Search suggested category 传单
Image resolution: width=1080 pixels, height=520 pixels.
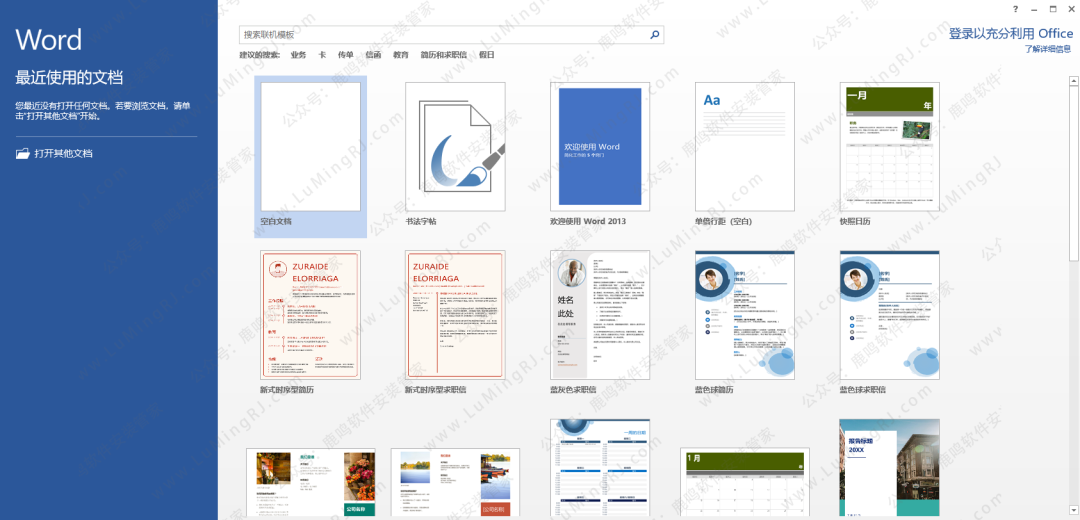pos(346,55)
